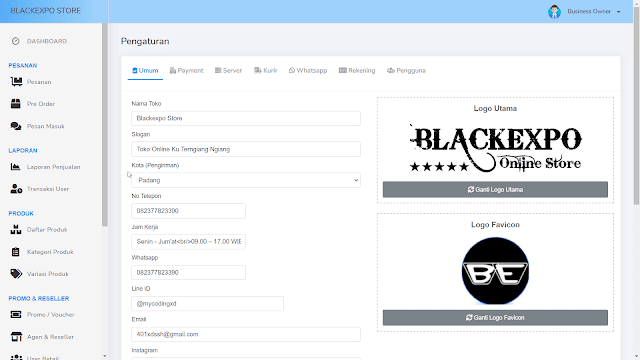Switch to the Kurir tab

click(266, 71)
